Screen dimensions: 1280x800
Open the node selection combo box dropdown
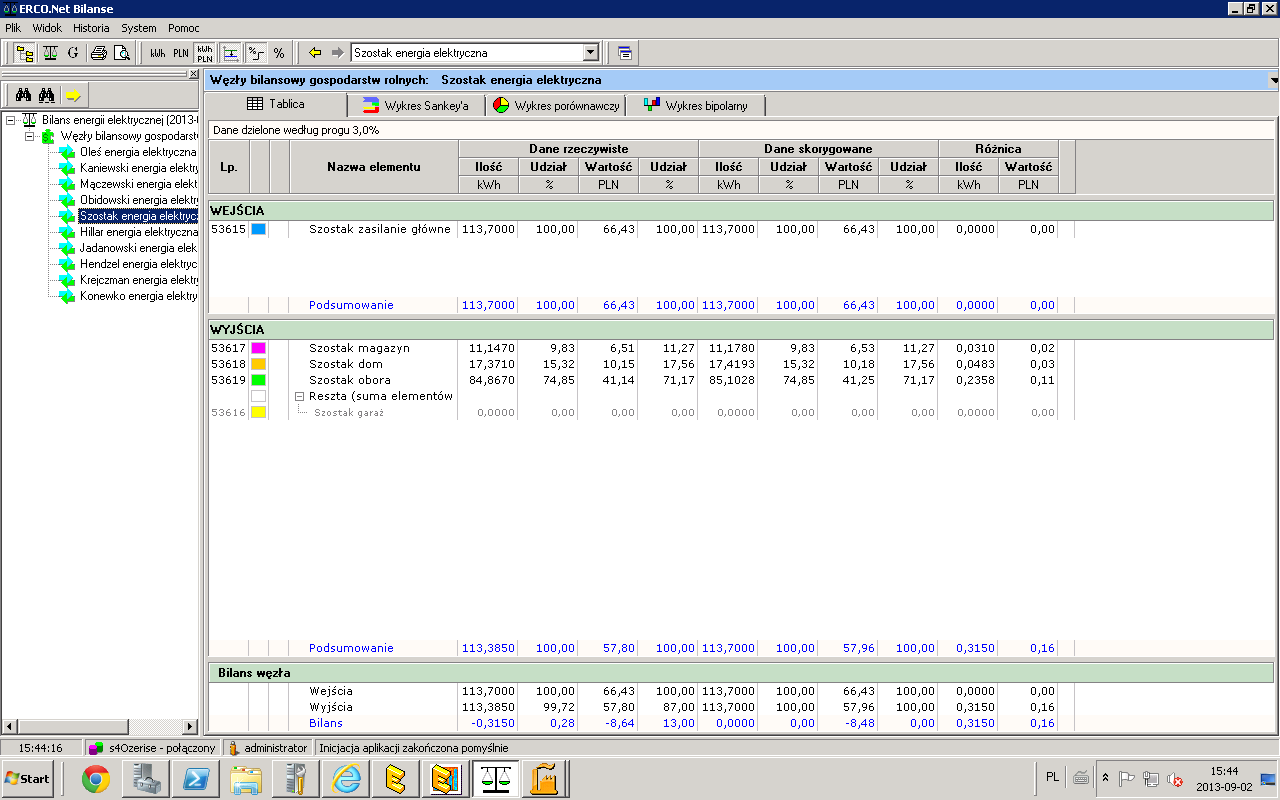click(x=591, y=53)
